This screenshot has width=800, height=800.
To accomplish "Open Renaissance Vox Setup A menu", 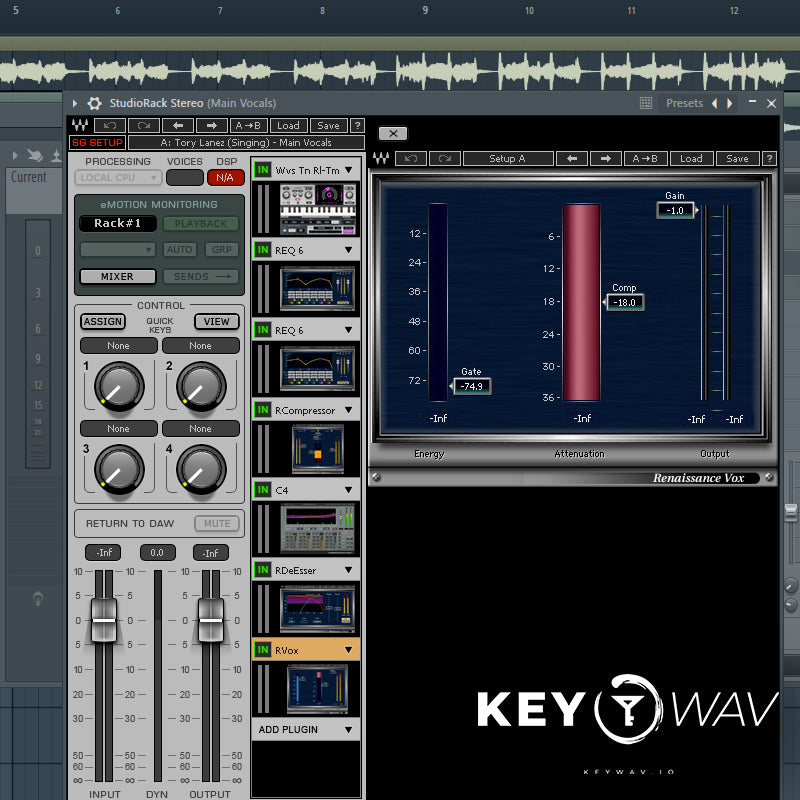I will (x=508, y=158).
